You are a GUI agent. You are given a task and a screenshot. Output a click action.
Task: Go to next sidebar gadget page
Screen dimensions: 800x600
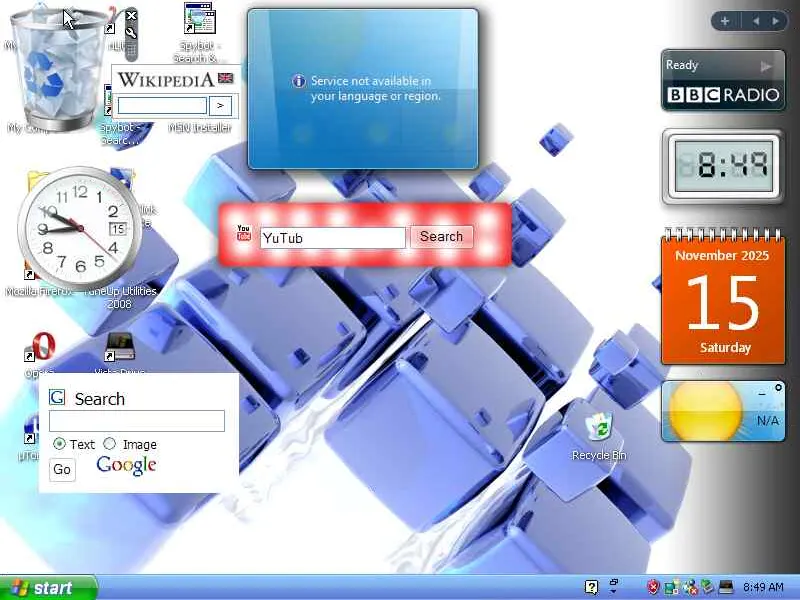(x=776, y=21)
